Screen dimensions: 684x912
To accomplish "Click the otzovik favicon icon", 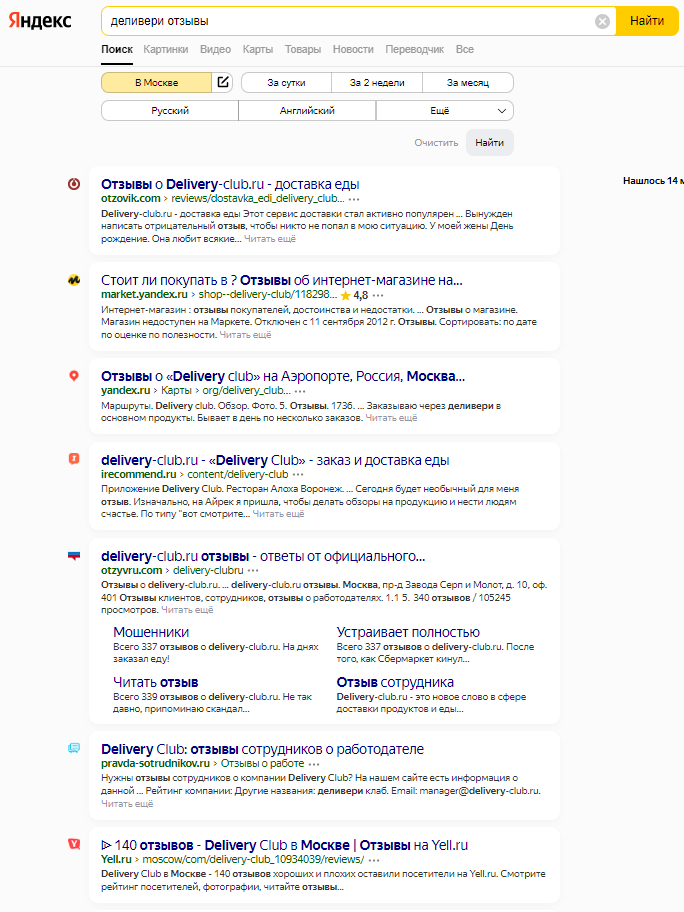I will pyautogui.click(x=74, y=184).
